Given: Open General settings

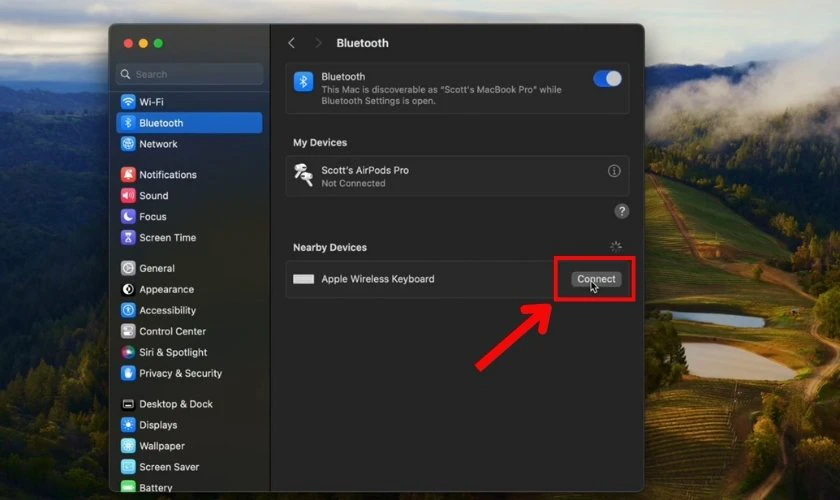Looking at the screenshot, I should [x=189, y=268].
